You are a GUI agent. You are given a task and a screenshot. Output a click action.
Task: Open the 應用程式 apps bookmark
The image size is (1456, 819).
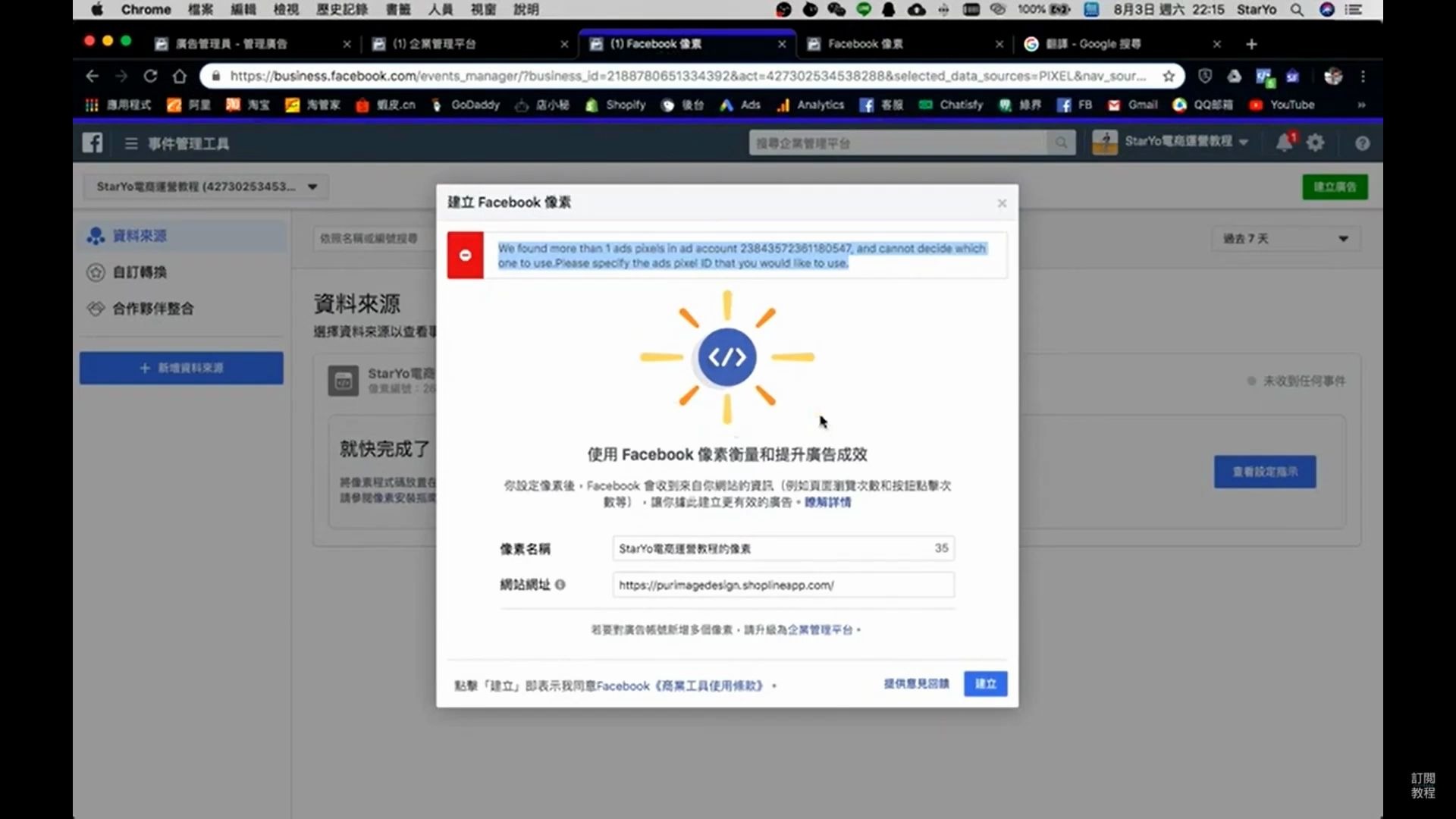tap(118, 105)
